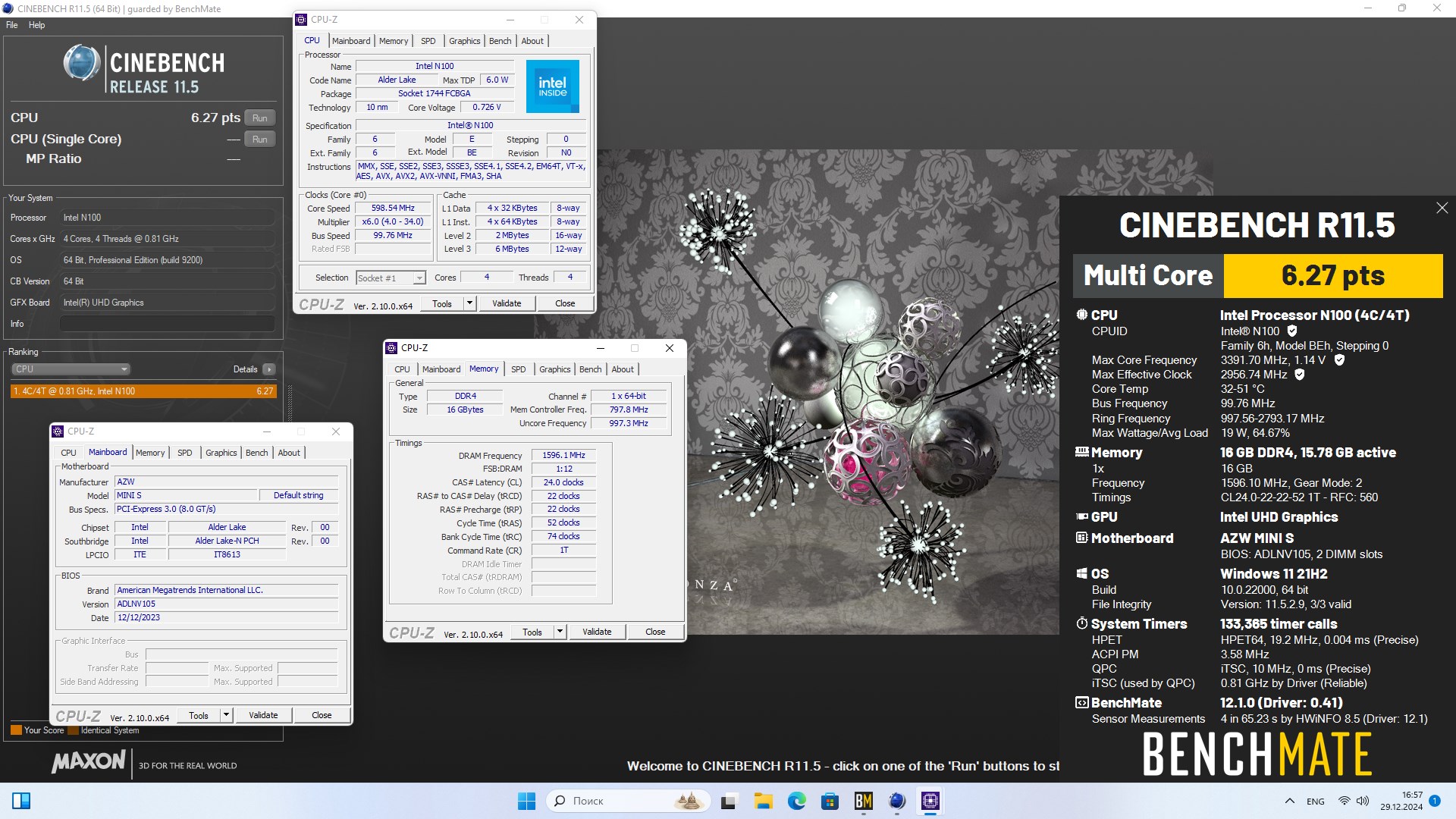1456x819 pixels.
Task: Click the Info input field in Cinebench
Action: (167, 324)
